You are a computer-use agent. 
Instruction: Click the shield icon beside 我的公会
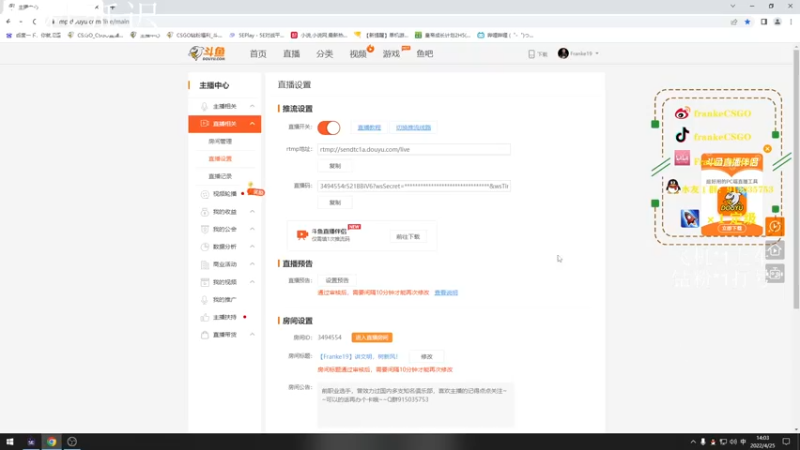click(x=205, y=229)
